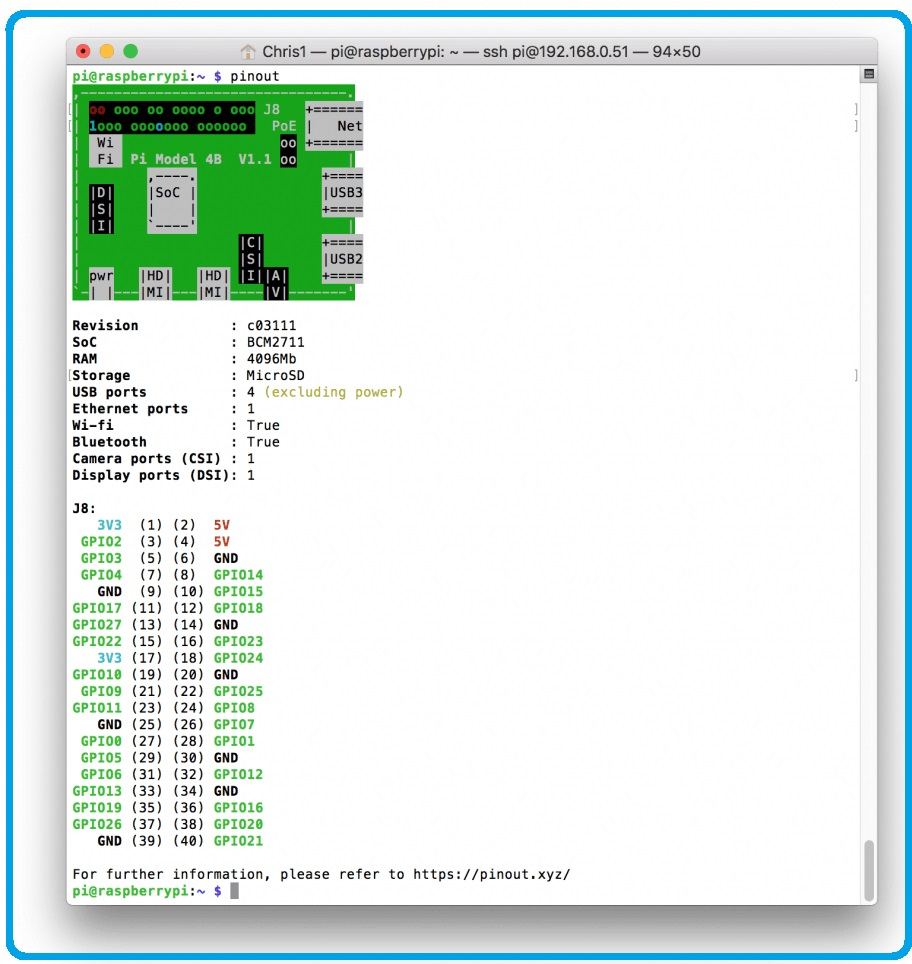Click the SoC block in board diagram
The image size is (912, 964).
coord(172,200)
